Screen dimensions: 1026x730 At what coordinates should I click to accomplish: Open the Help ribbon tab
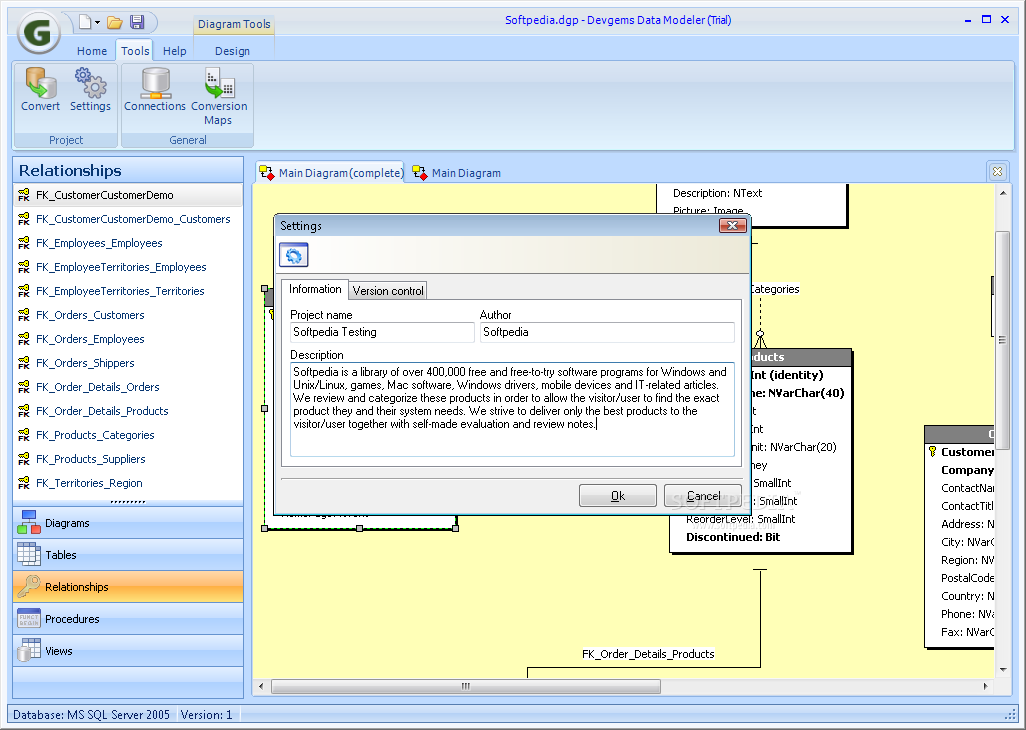[175, 50]
